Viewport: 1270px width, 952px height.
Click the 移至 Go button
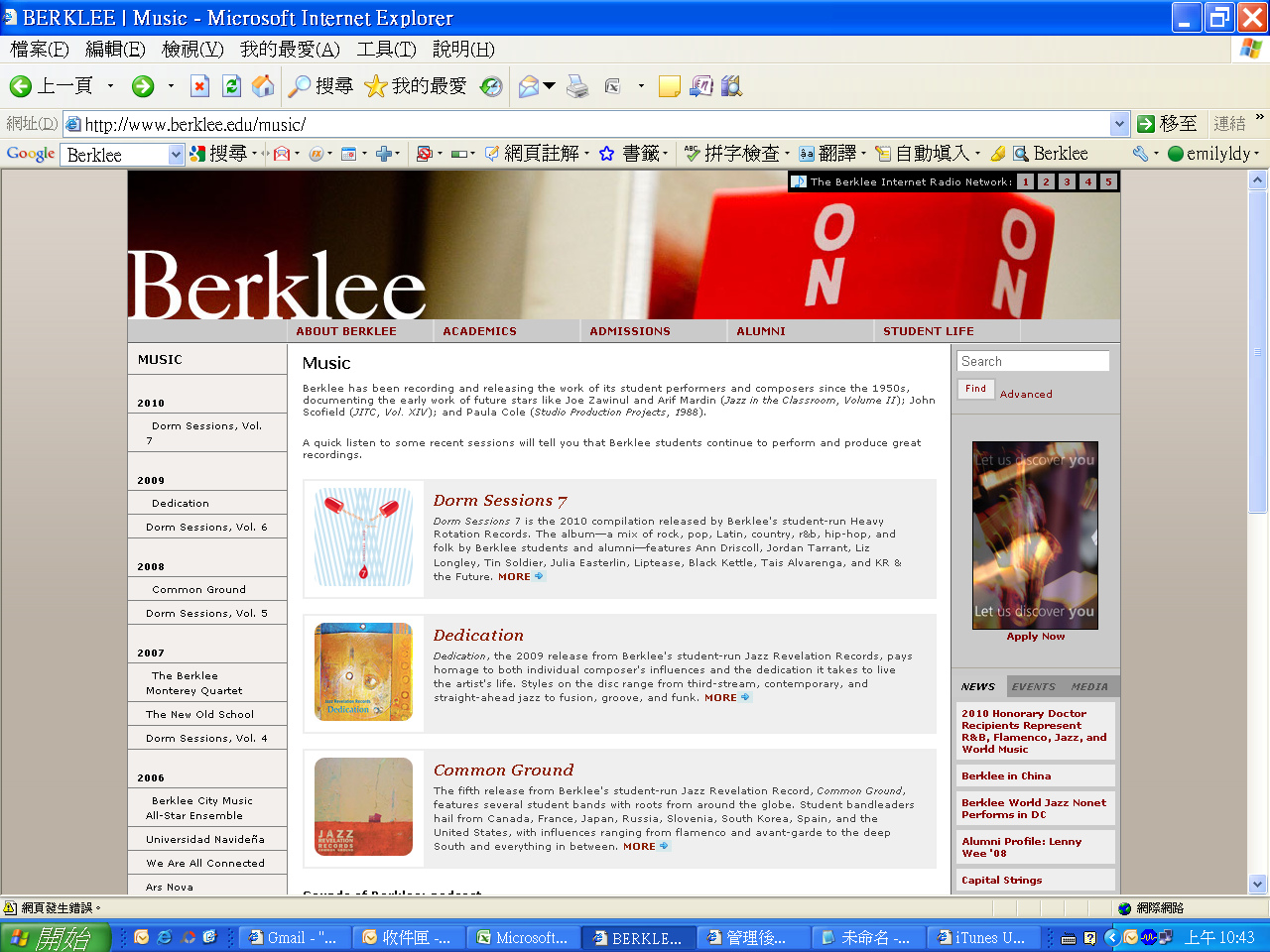click(x=1167, y=124)
